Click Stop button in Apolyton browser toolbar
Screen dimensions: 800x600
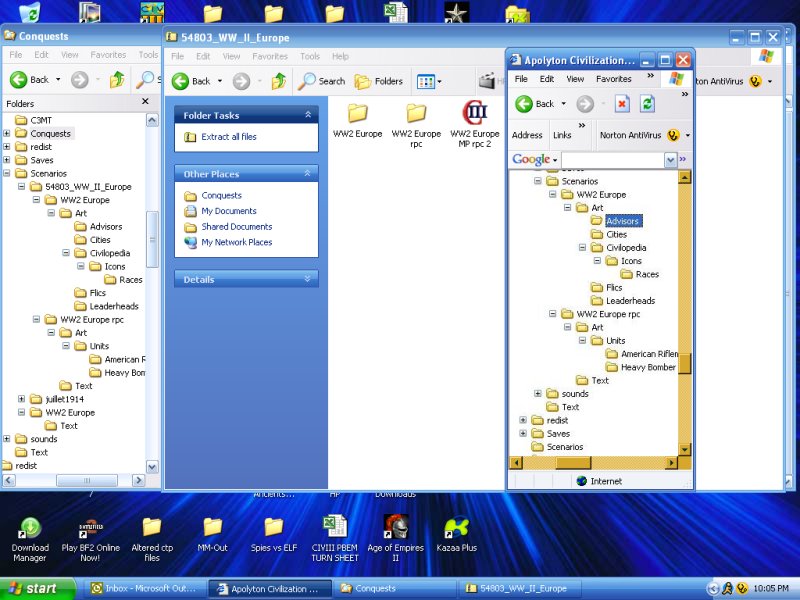click(x=621, y=104)
